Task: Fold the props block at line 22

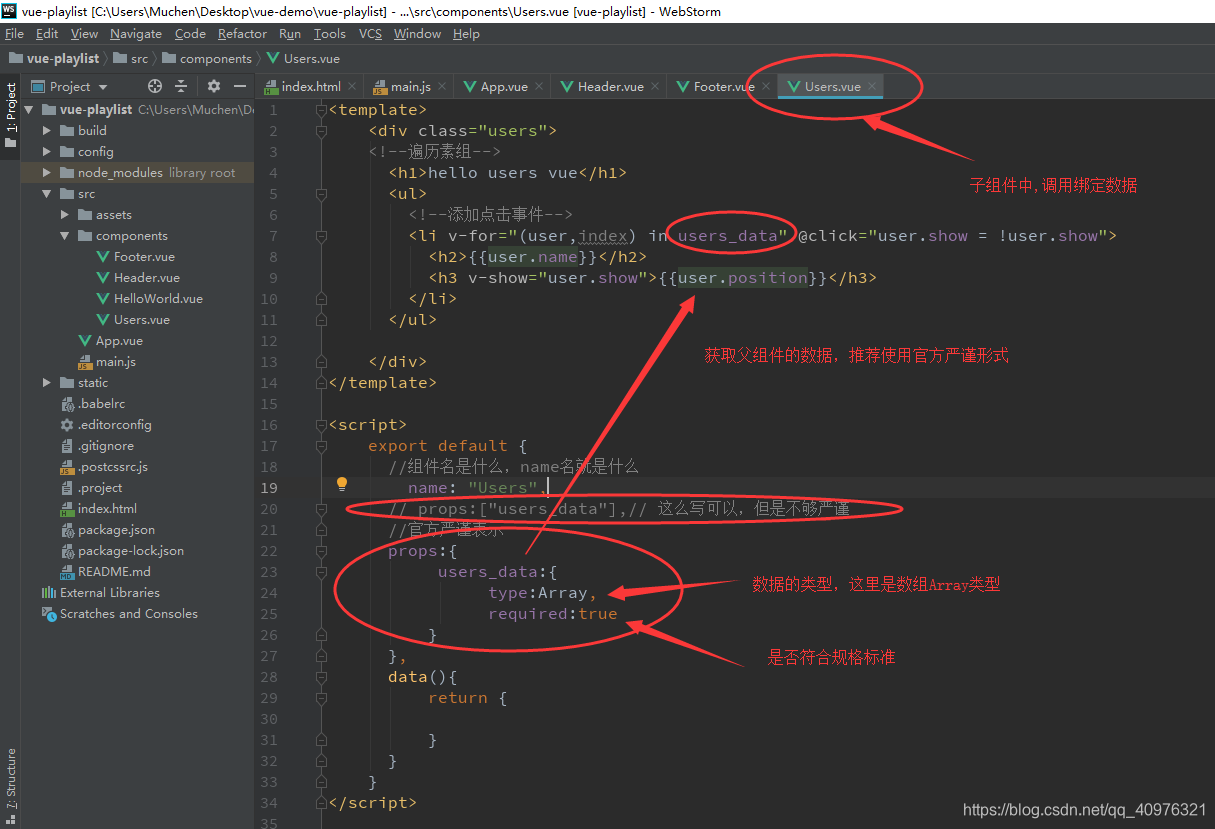Action: [321, 551]
